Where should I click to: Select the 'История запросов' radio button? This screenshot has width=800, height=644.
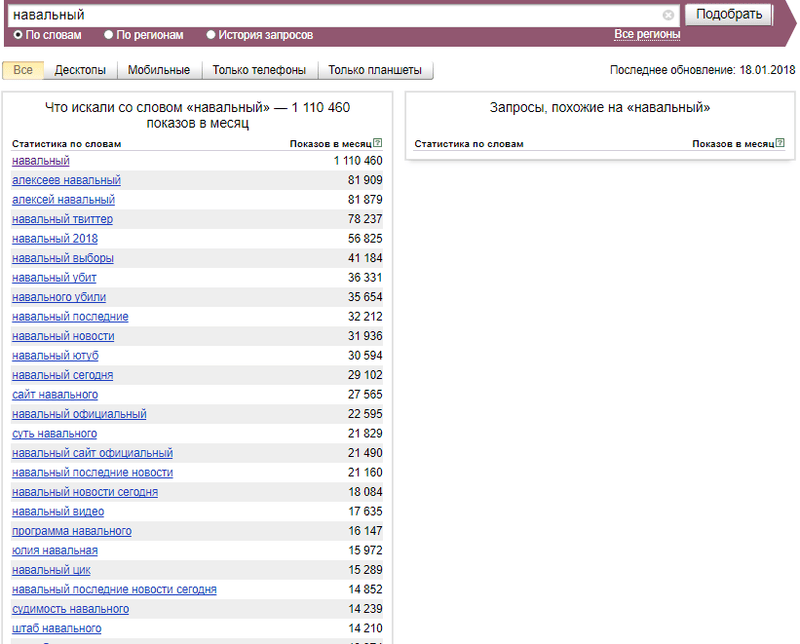[211, 35]
